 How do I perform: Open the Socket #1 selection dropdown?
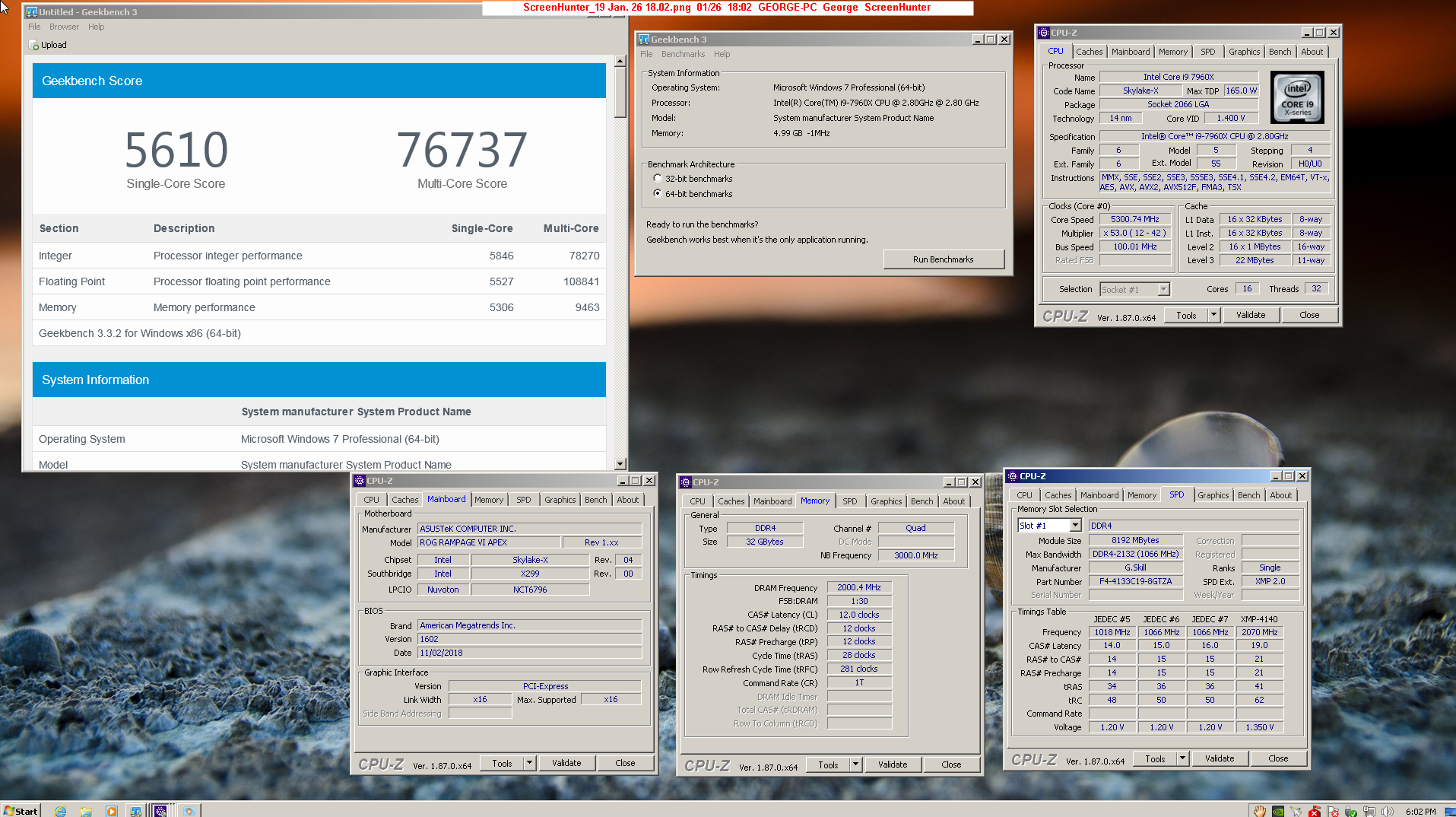click(1163, 289)
